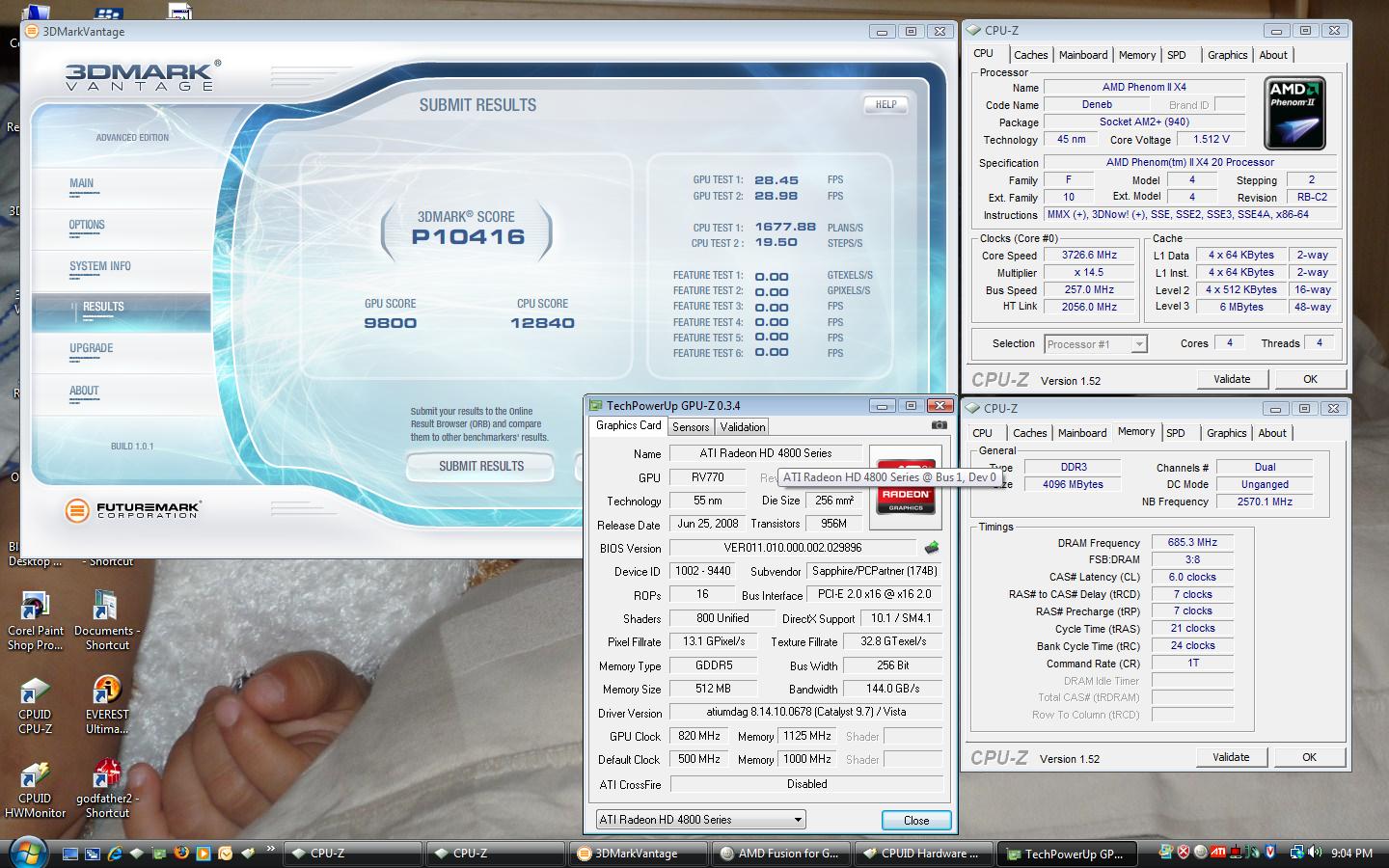The image size is (1389, 868).
Task: Click the GPU Clock 820 MHz field
Action: pos(699,736)
